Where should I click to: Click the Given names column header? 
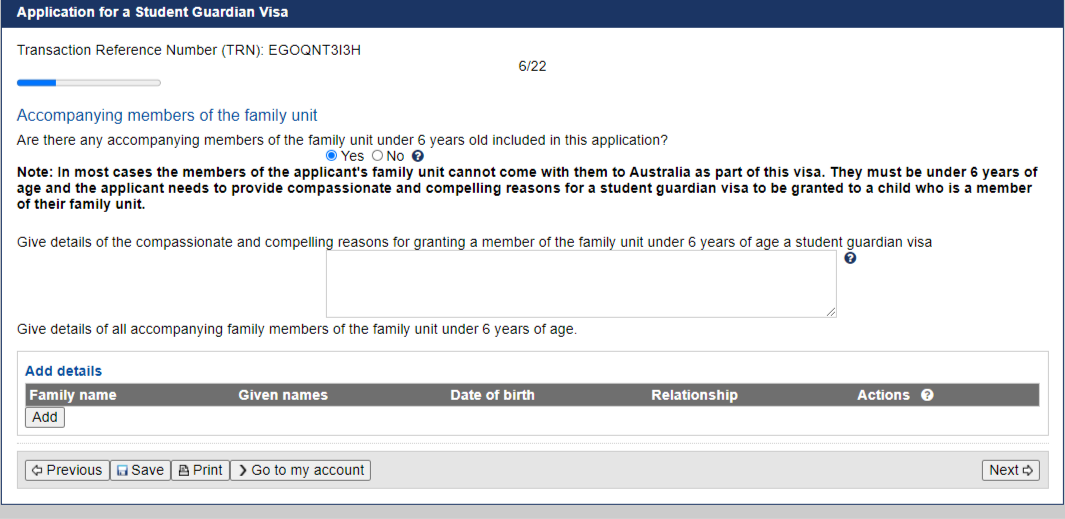[x=283, y=395]
